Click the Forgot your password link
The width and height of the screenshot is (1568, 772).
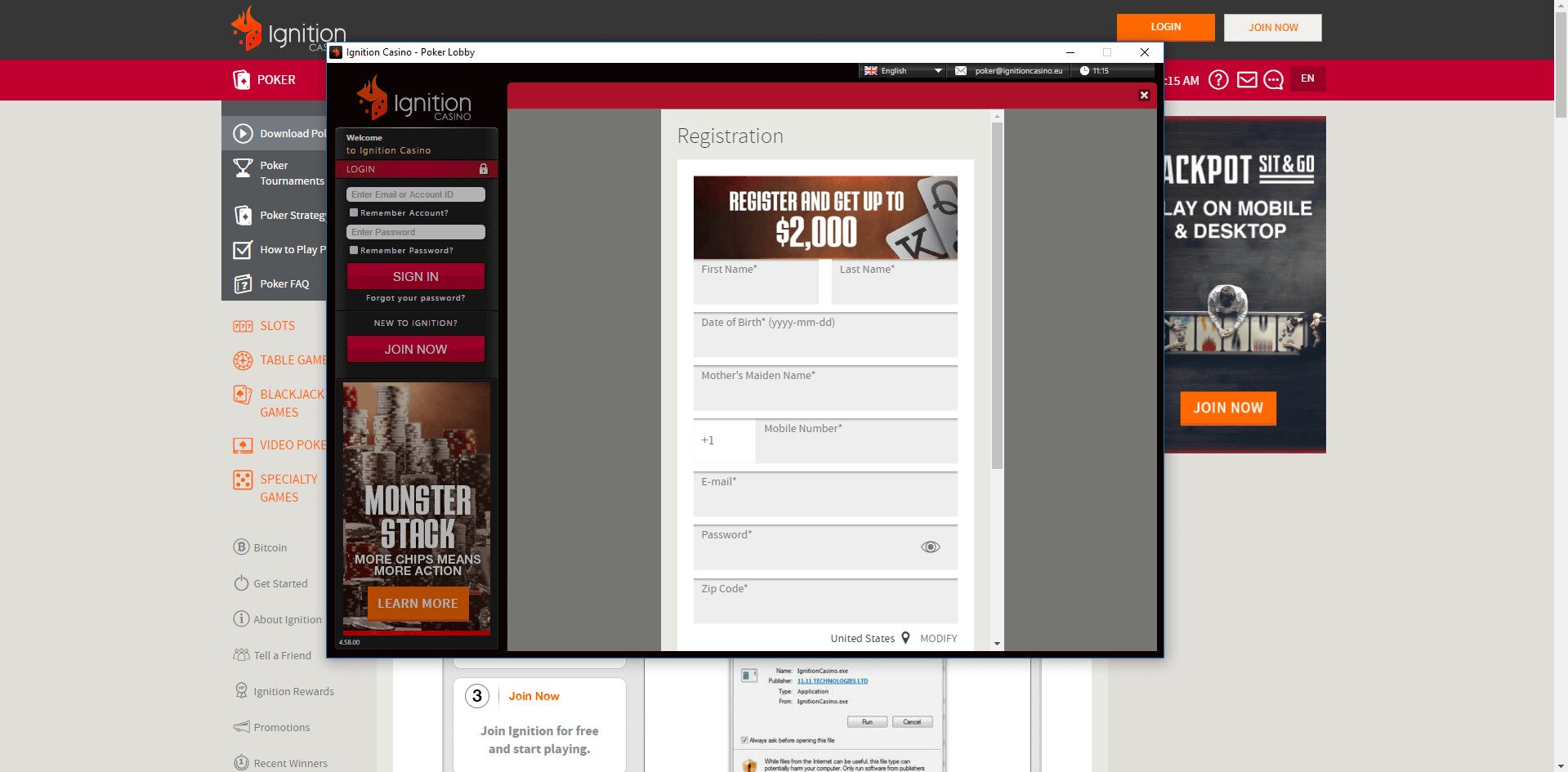[415, 298]
